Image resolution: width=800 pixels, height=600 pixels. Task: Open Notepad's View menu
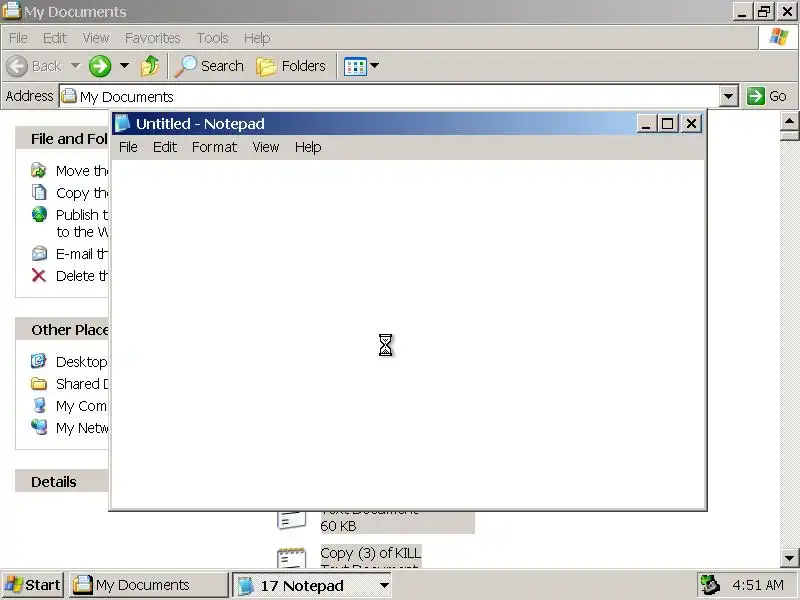[x=266, y=147]
